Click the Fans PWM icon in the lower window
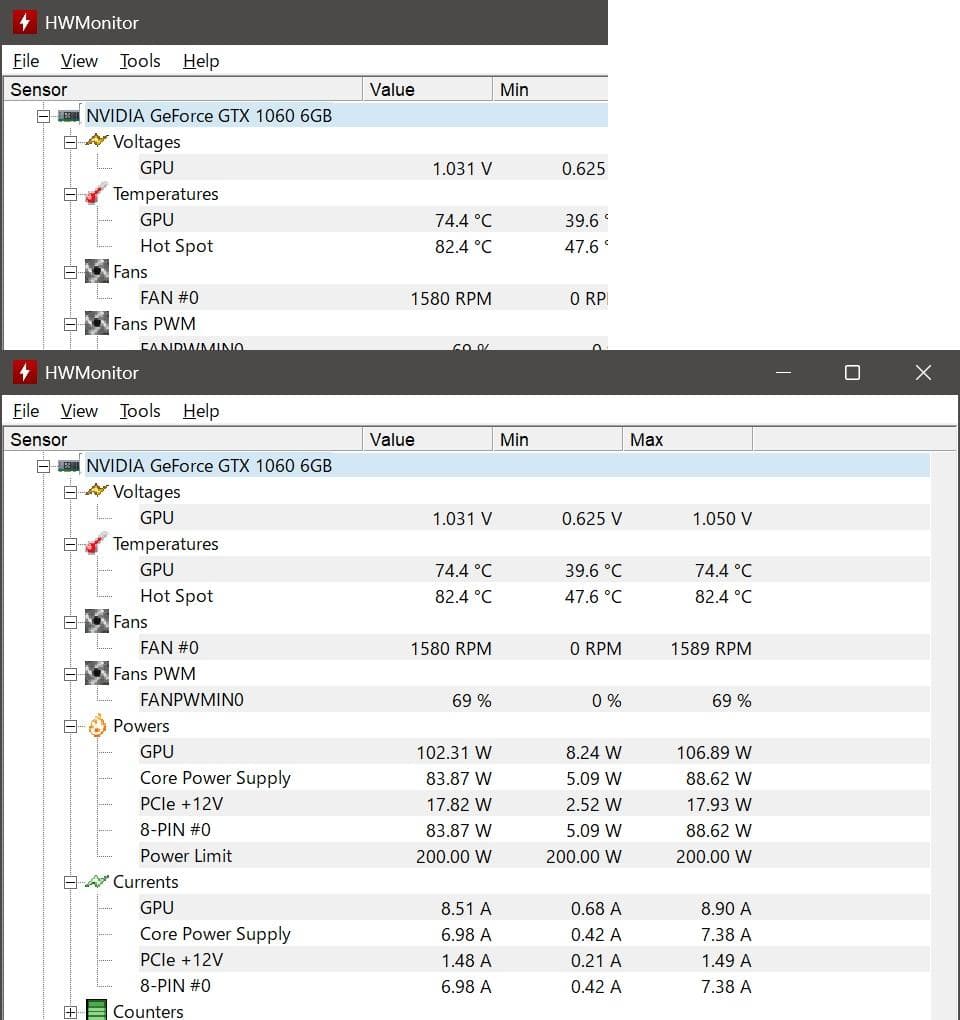 (97, 673)
